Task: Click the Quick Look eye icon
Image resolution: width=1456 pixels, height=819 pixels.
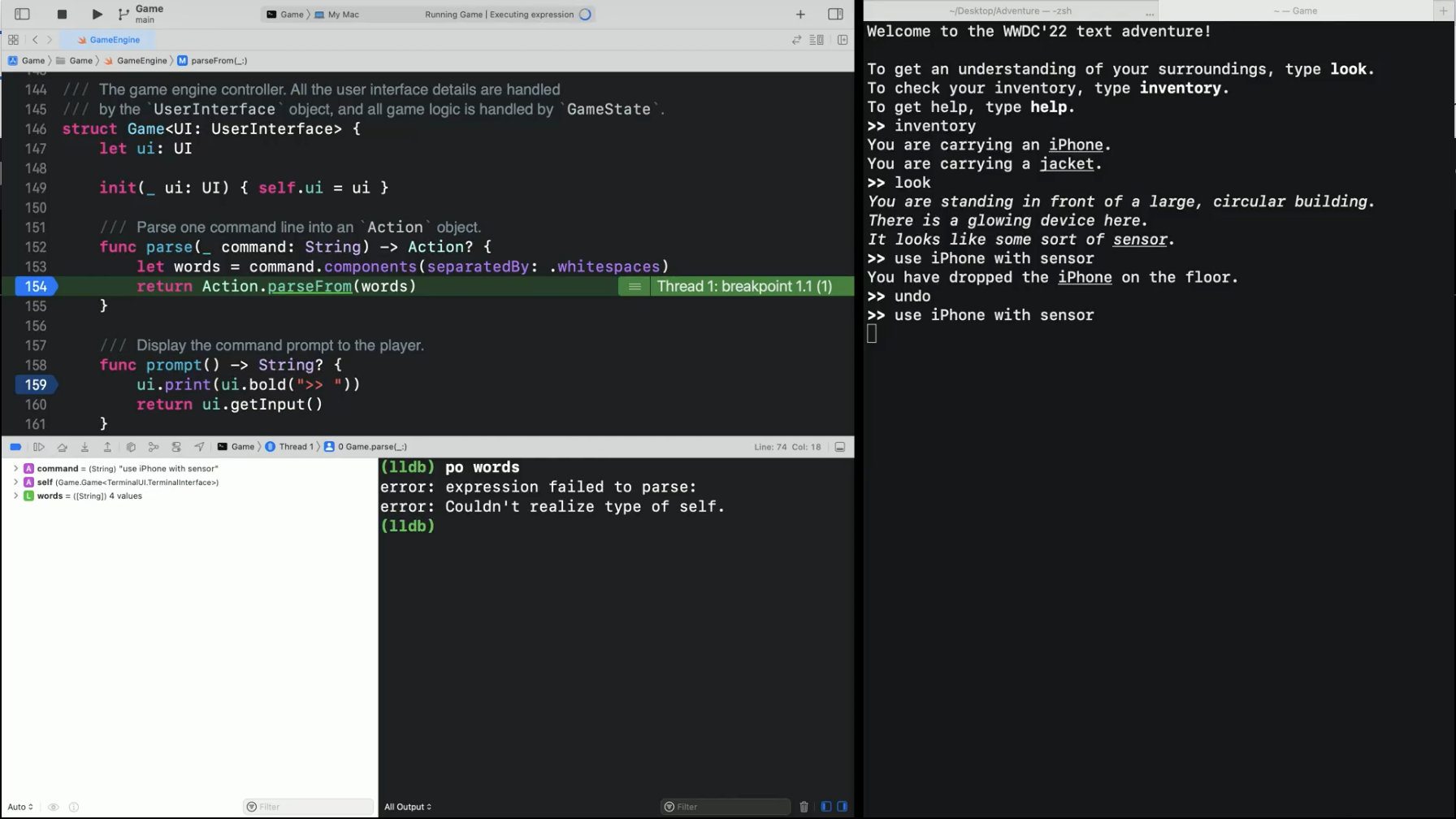Action: click(x=54, y=807)
